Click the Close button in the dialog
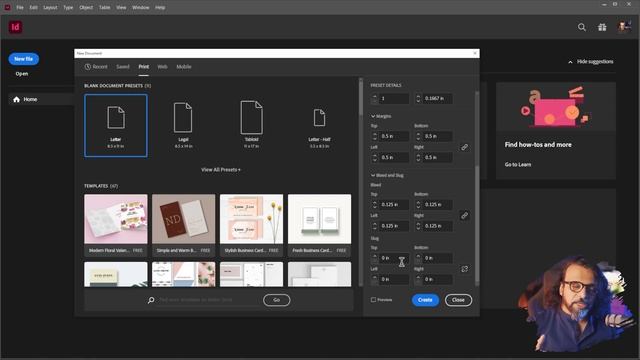640x360 pixels. [458, 300]
